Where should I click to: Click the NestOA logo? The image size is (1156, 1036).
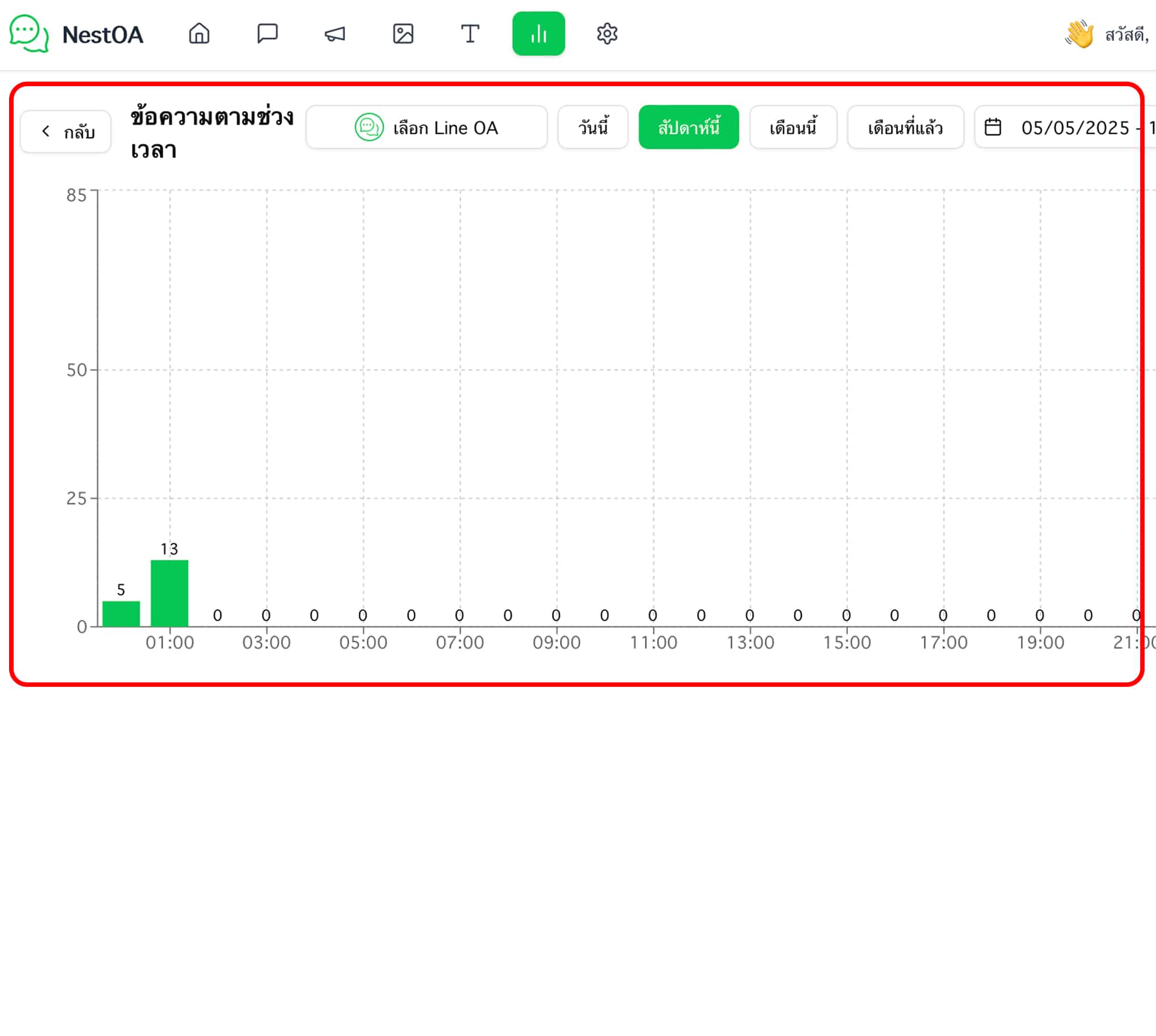[76, 34]
